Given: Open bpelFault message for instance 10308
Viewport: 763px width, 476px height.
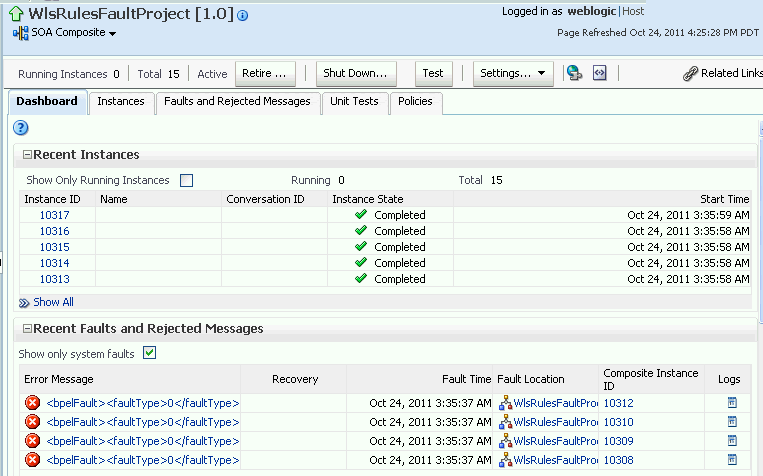Looking at the screenshot, I should tap(143, 460).
